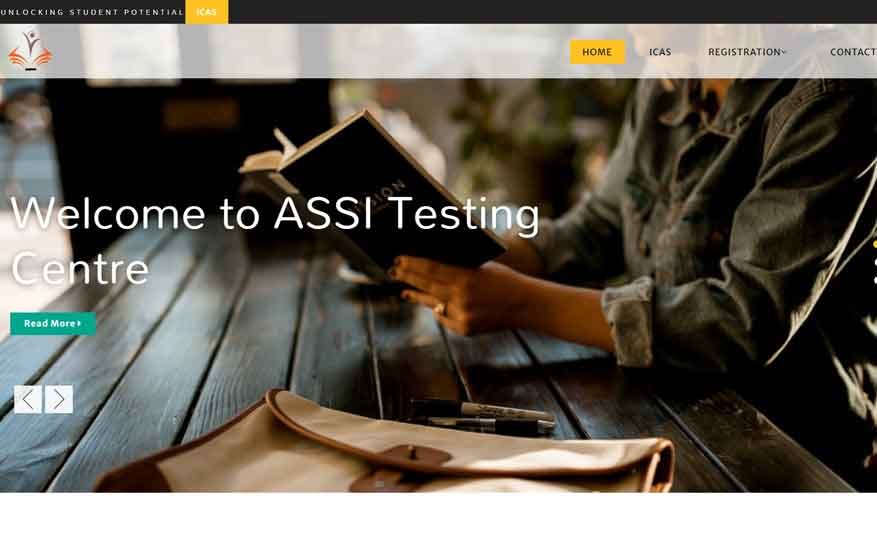Open the REGISTRATION navigation dropdown

click(747, 52)
